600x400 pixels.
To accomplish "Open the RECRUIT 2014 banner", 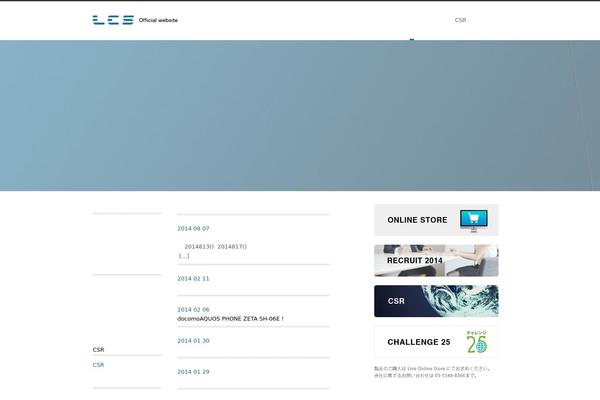I will (x=436, y=261).
